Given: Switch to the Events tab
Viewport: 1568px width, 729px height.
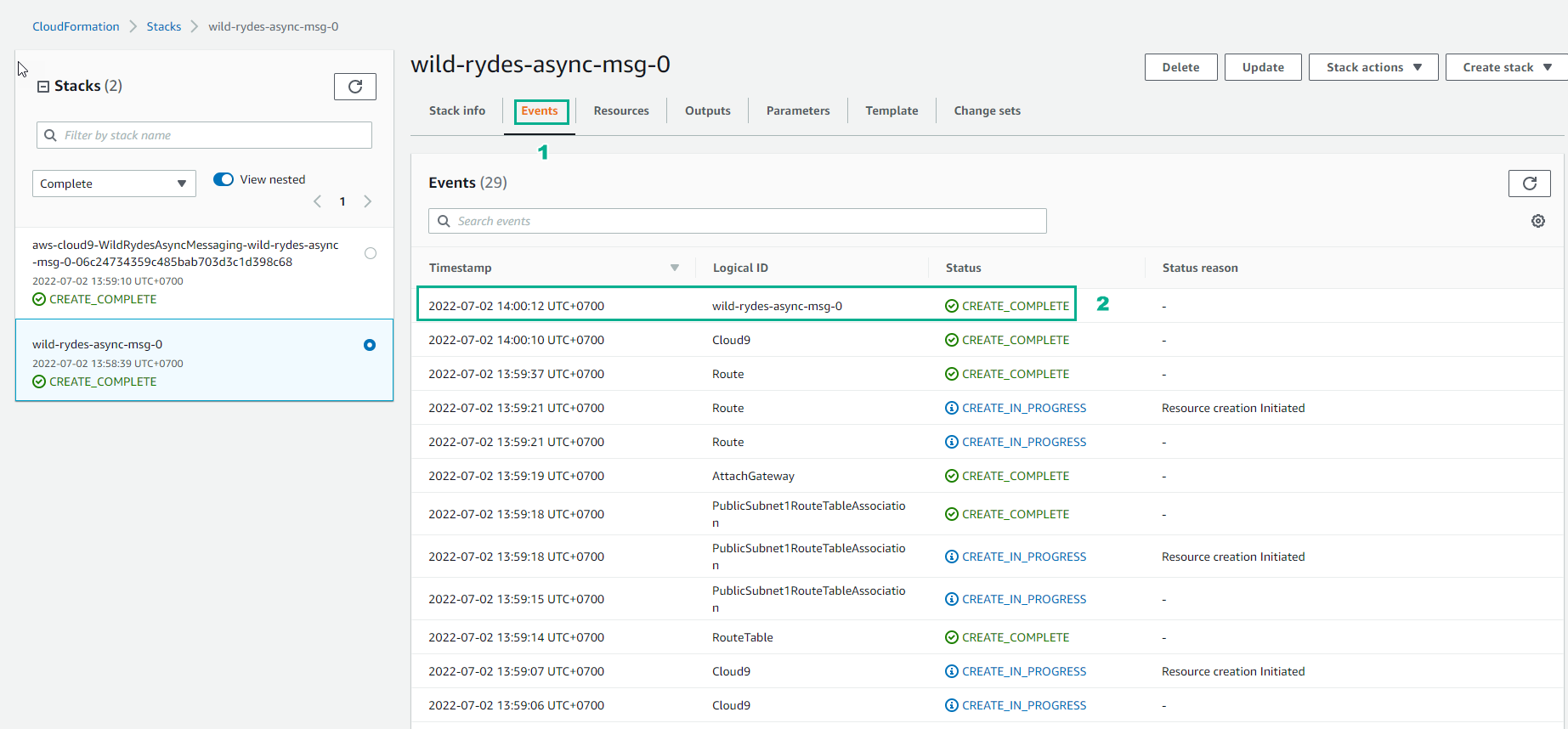Looking at the screenshot, I should coord(540,110).
